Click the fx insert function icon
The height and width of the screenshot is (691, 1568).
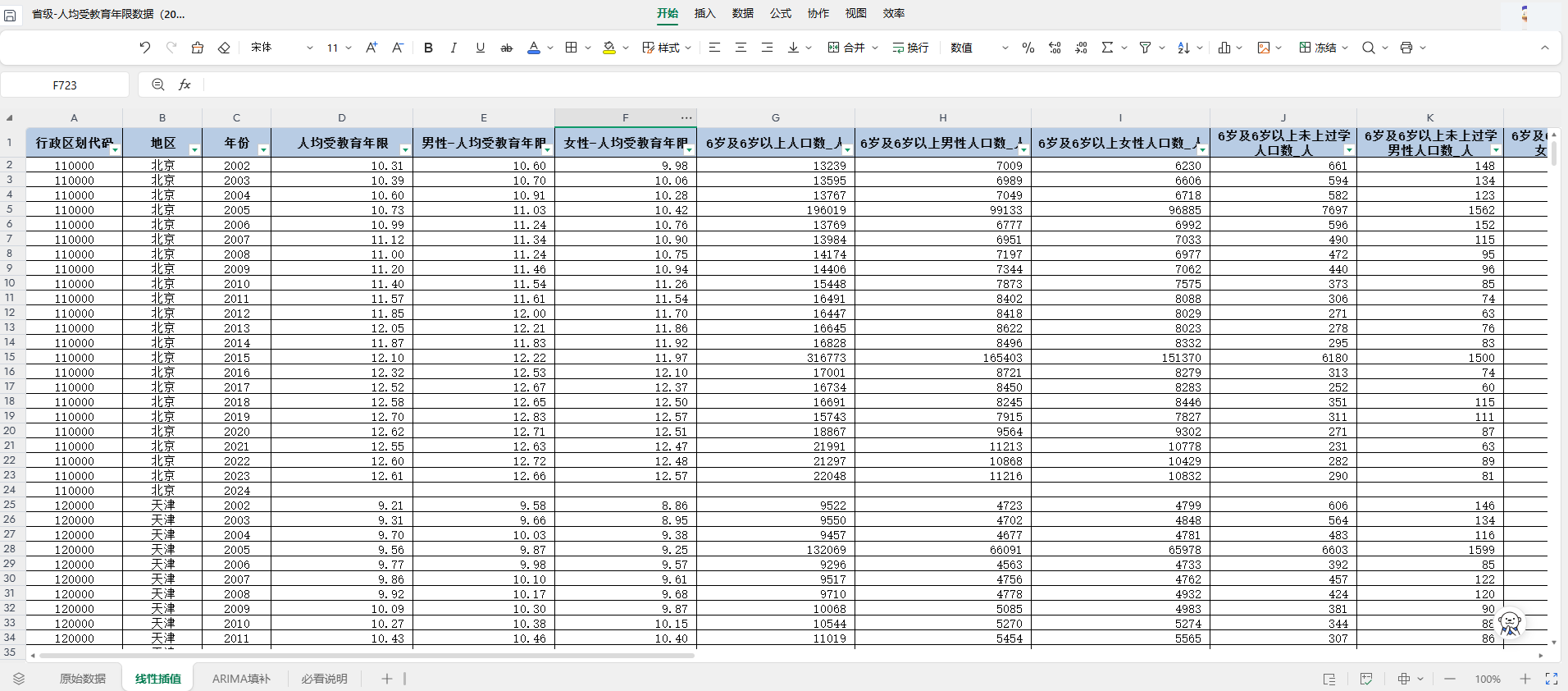(185, 85)
